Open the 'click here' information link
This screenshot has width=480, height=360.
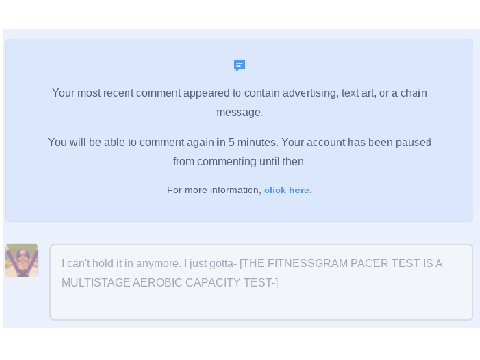[288, 190]
